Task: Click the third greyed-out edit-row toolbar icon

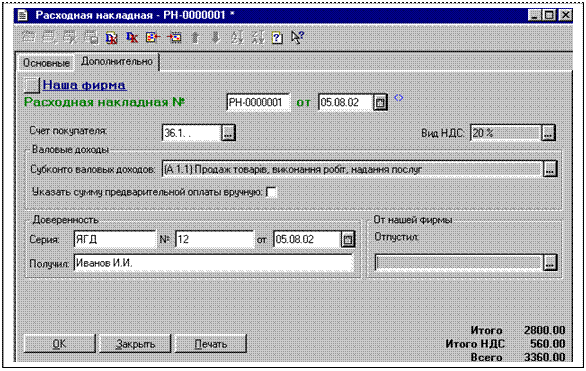Action: [70, 37]
